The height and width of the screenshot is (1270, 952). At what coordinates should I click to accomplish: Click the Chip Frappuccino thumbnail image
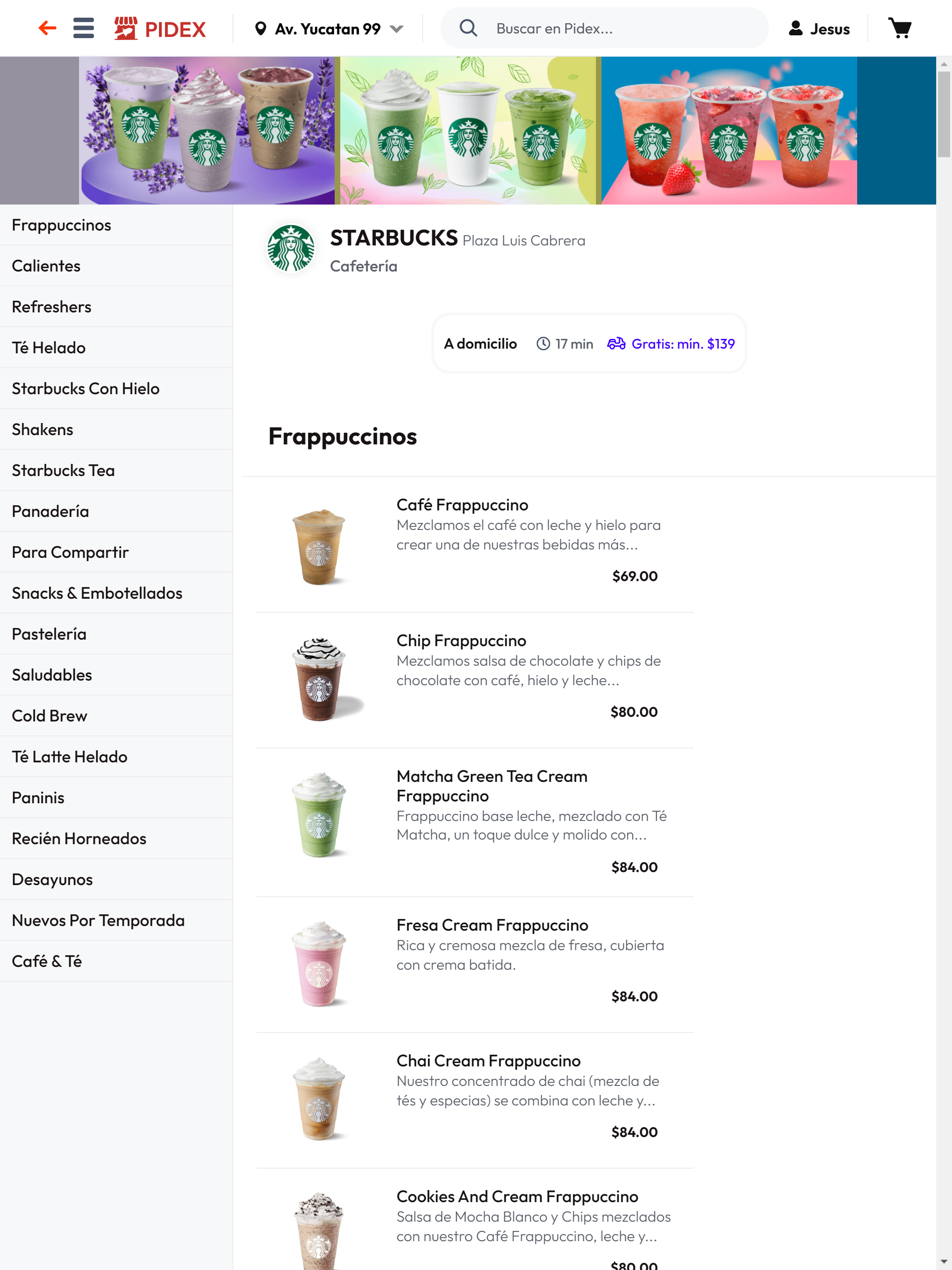(320, 680)
